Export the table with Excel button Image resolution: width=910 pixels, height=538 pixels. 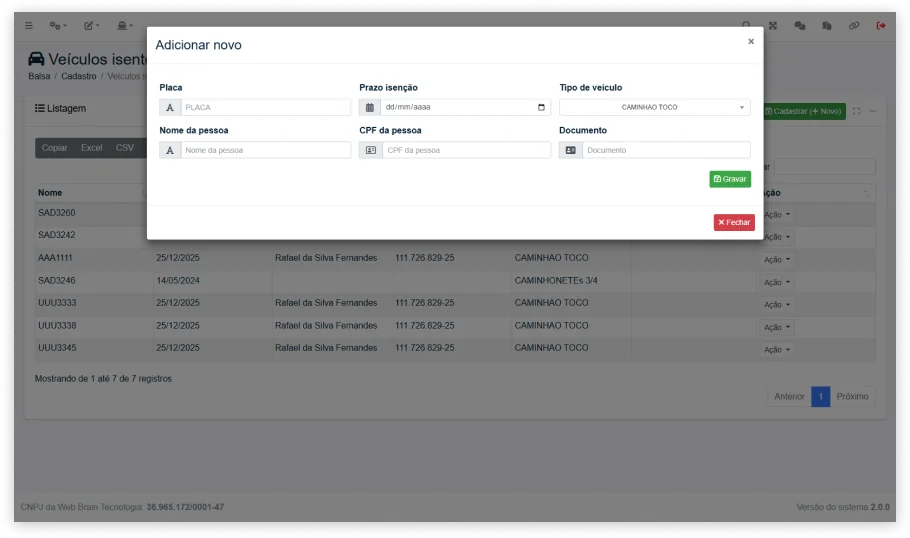pyautogui.click(x=92, y=148)
